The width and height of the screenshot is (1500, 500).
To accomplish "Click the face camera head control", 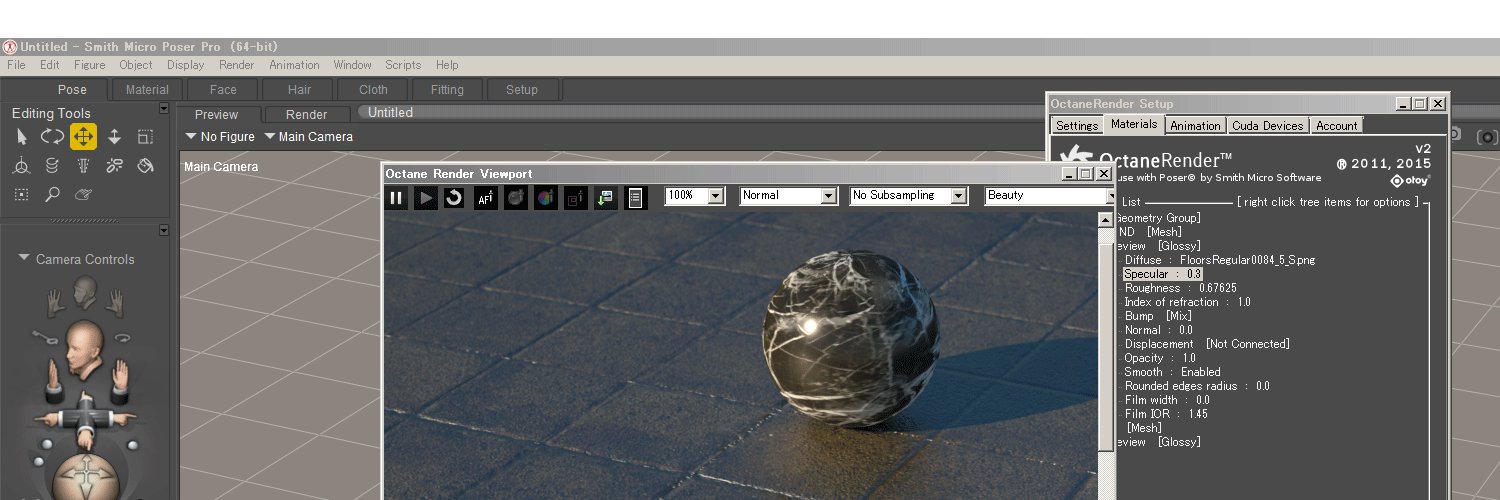I will [85, 293].
